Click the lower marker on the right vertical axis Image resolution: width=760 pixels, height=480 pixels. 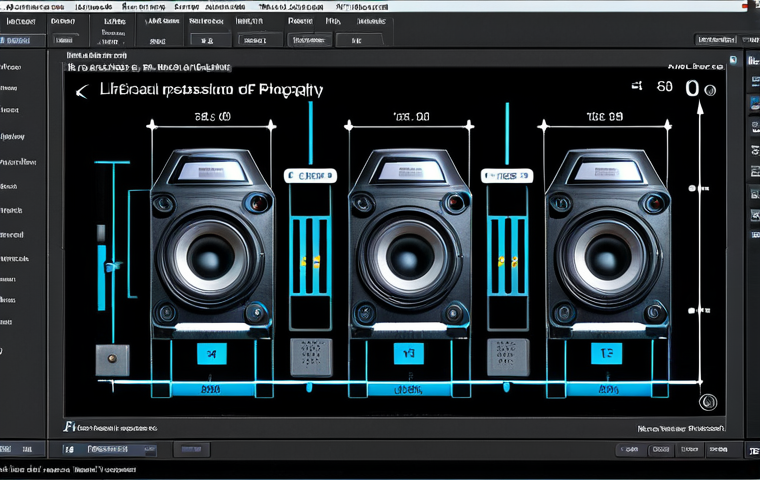click(698, 310)
